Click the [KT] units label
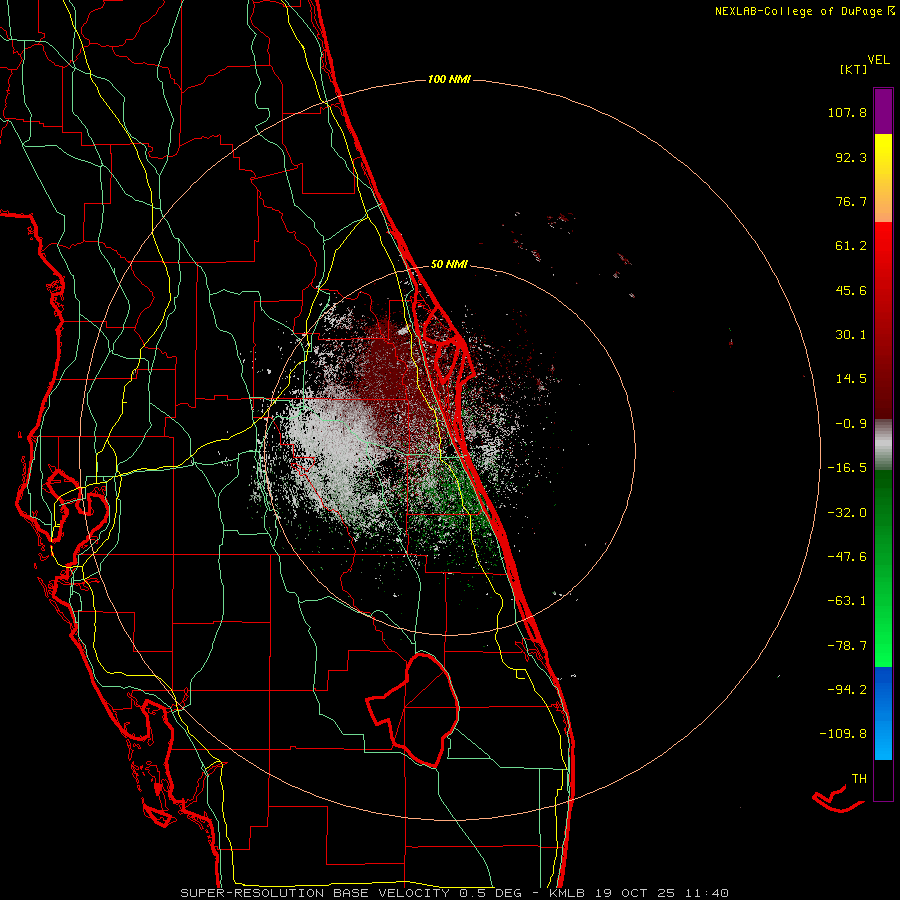This screenshot has height=900, width=900. (854, 69)
